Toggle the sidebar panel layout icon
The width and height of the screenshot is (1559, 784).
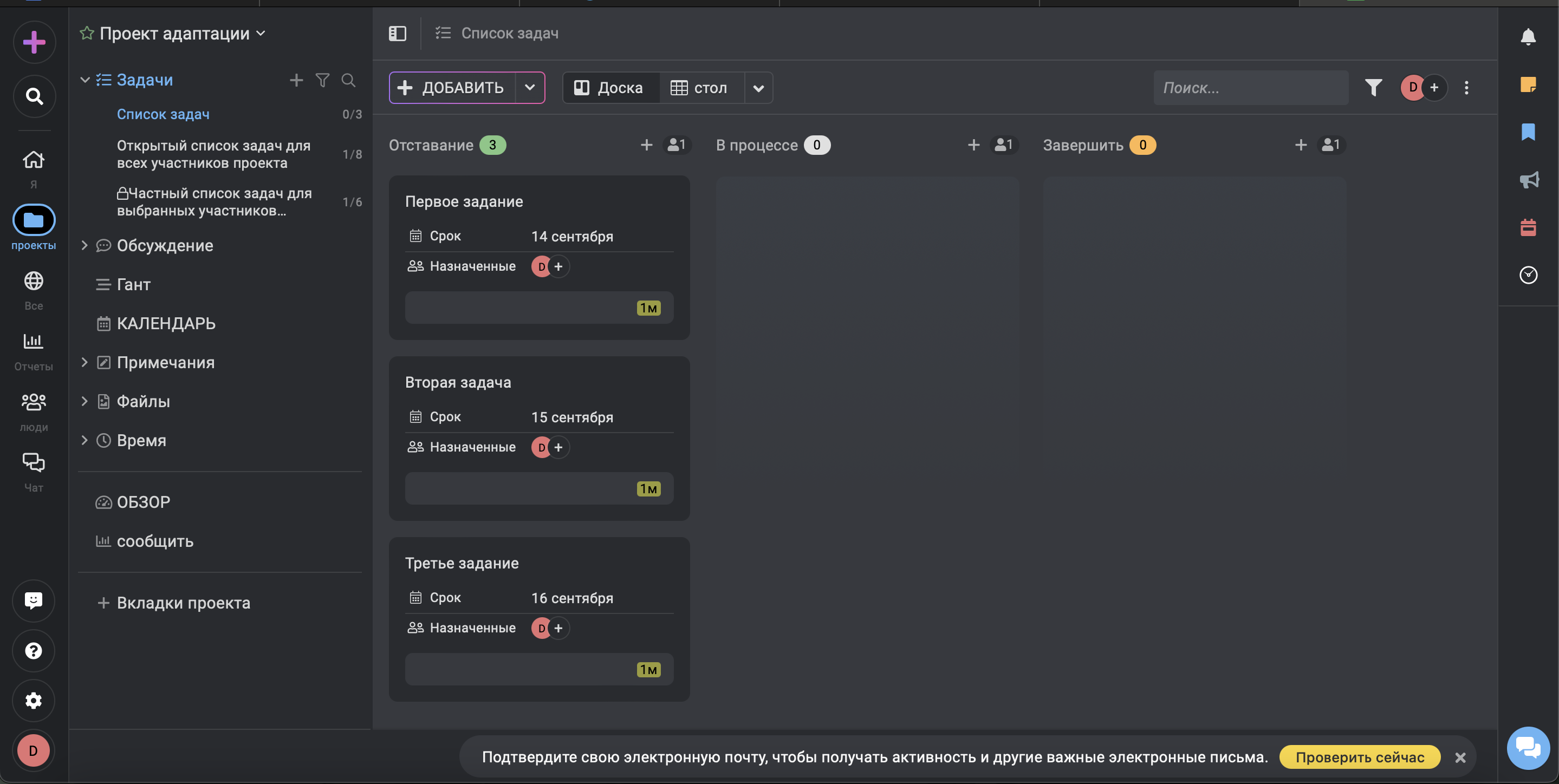[x=397, y=33]
